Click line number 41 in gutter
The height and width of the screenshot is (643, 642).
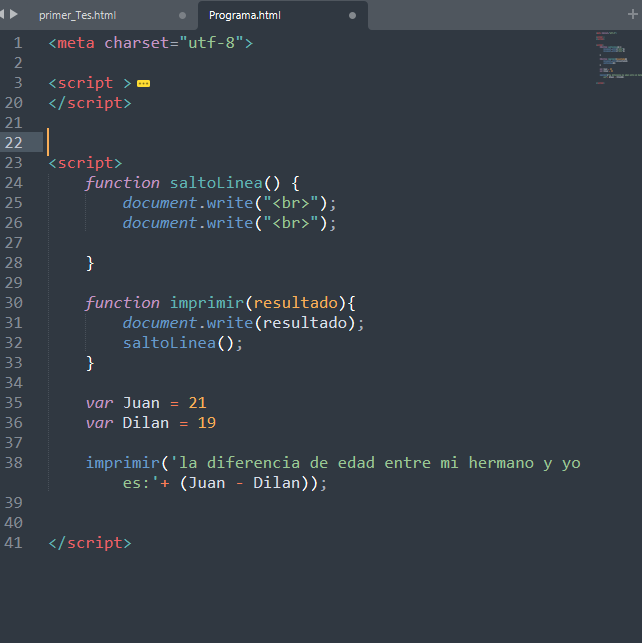coord(14,543)
